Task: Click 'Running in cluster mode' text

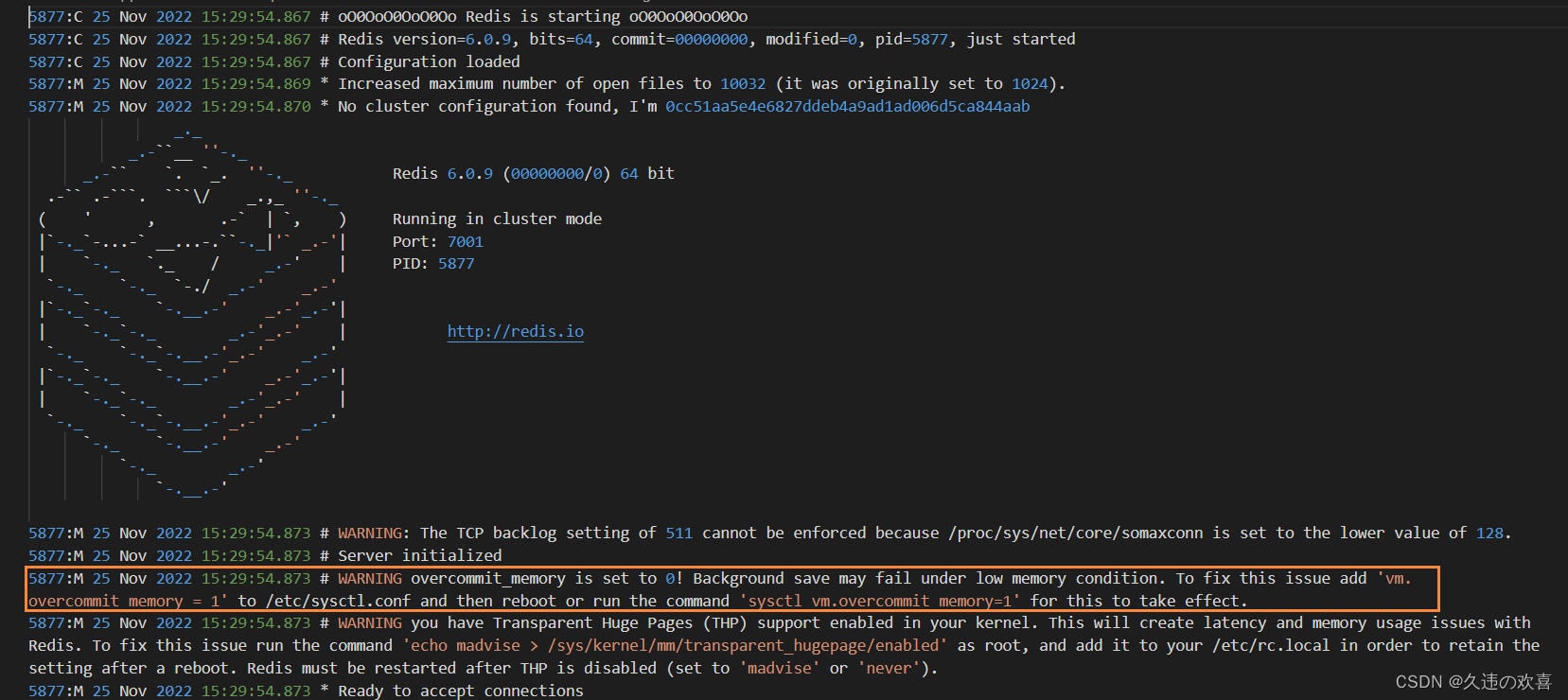Action: pos(498,219)
